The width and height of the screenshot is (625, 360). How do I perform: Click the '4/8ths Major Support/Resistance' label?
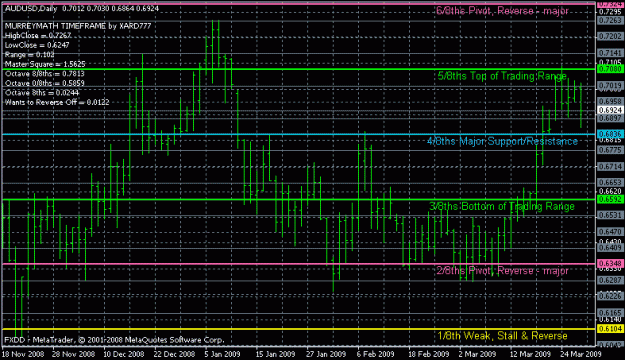click(502, 141)
